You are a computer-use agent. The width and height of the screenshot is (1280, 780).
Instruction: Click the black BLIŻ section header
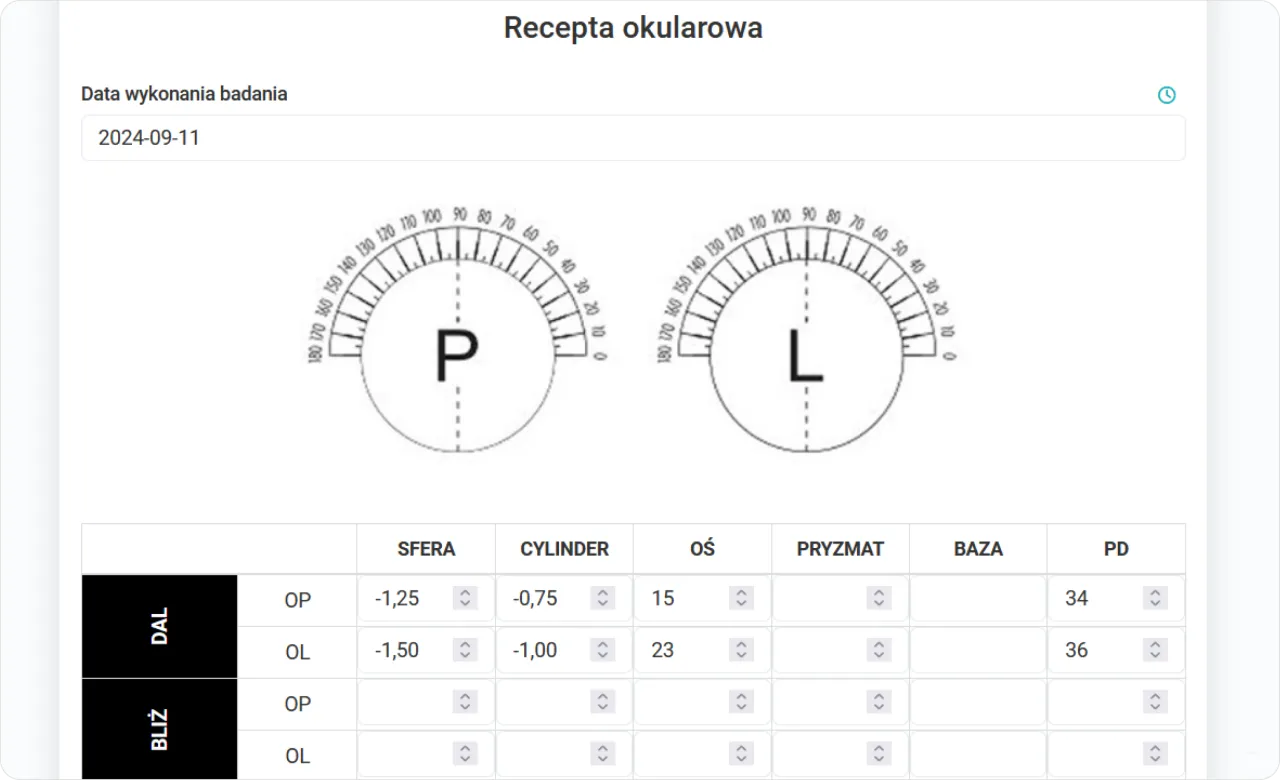point(159,728)
